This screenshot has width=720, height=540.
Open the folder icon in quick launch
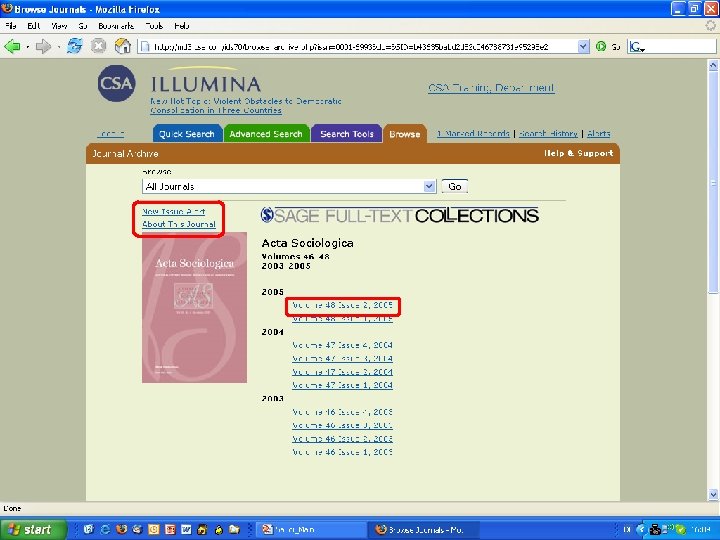click(x=234, y=529)
